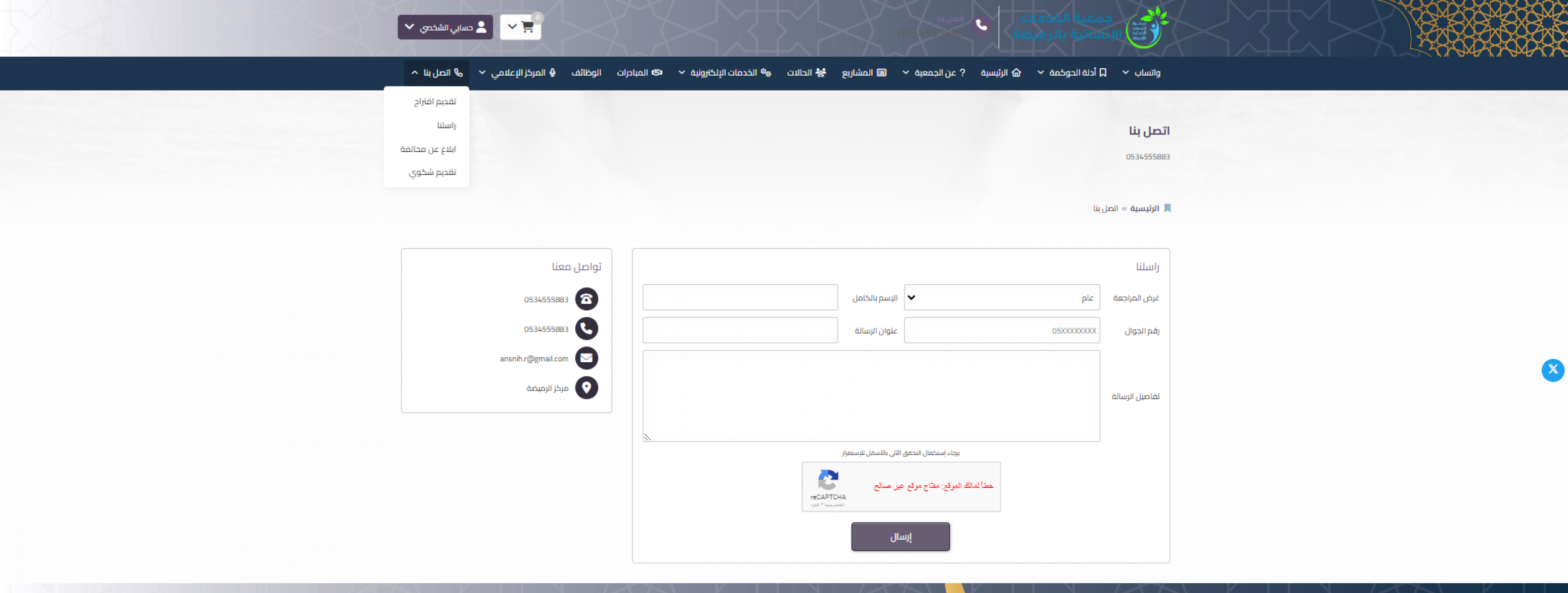Expand the الخدمات الإلكترونية nav menu
The height and width of the screenshot is (593, 1568).
(x=724, y=73)
